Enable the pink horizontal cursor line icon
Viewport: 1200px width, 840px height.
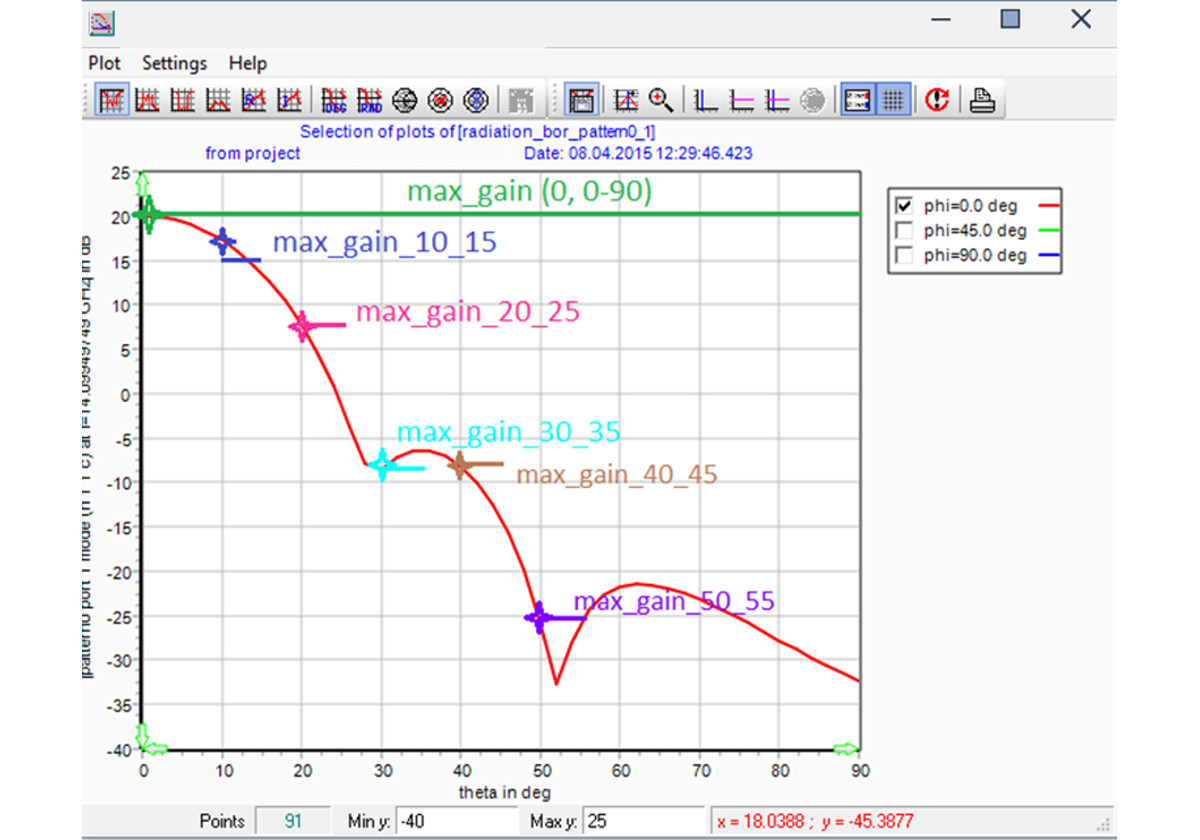point(743,100)
